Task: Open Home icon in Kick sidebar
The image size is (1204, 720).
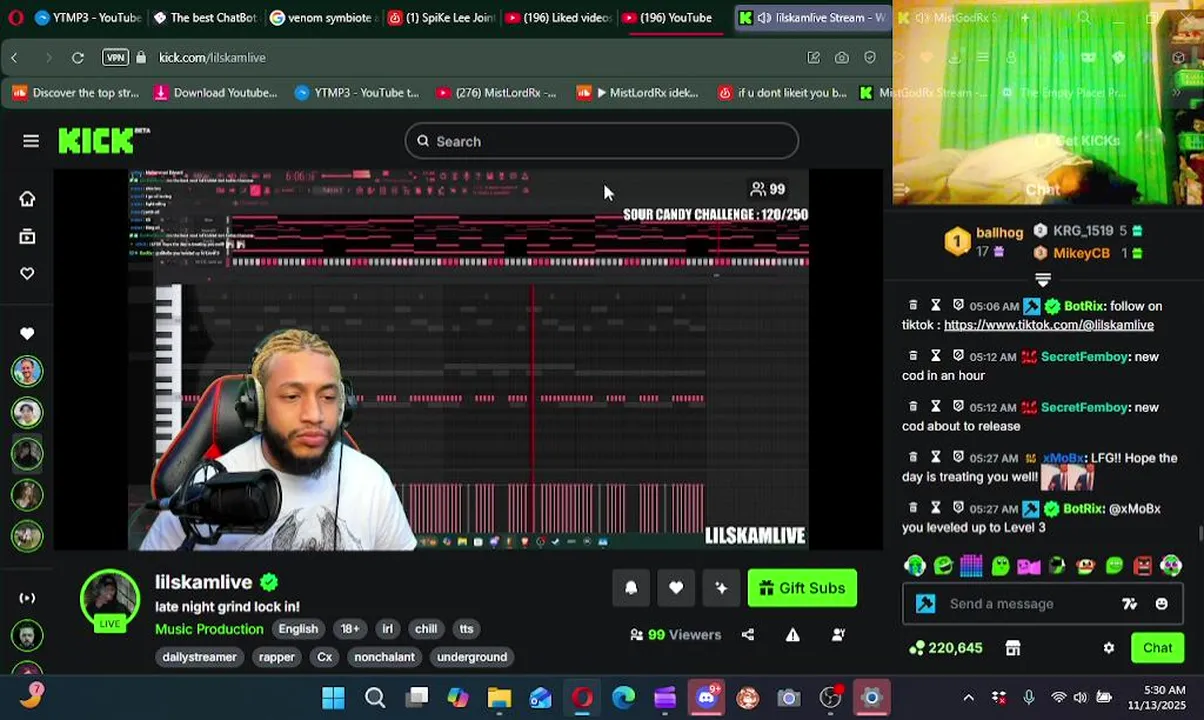Action: coord(27,199)
